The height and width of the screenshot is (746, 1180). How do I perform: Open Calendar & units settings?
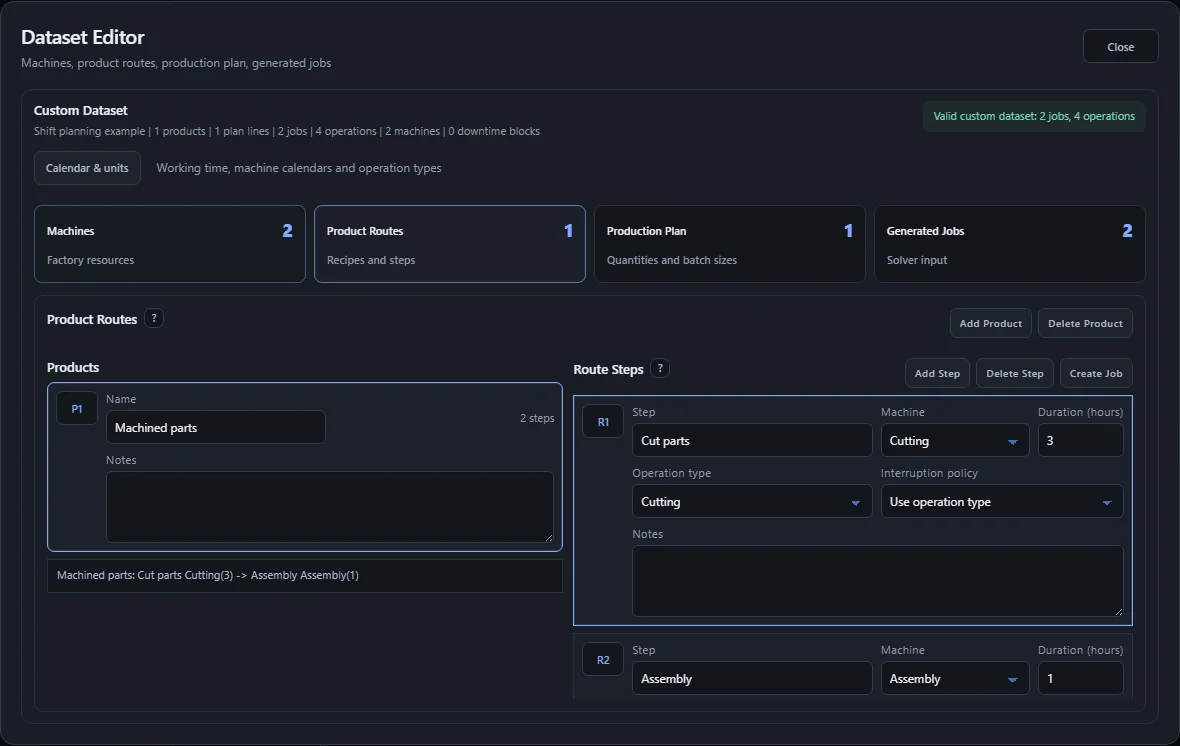pos(87,168)
